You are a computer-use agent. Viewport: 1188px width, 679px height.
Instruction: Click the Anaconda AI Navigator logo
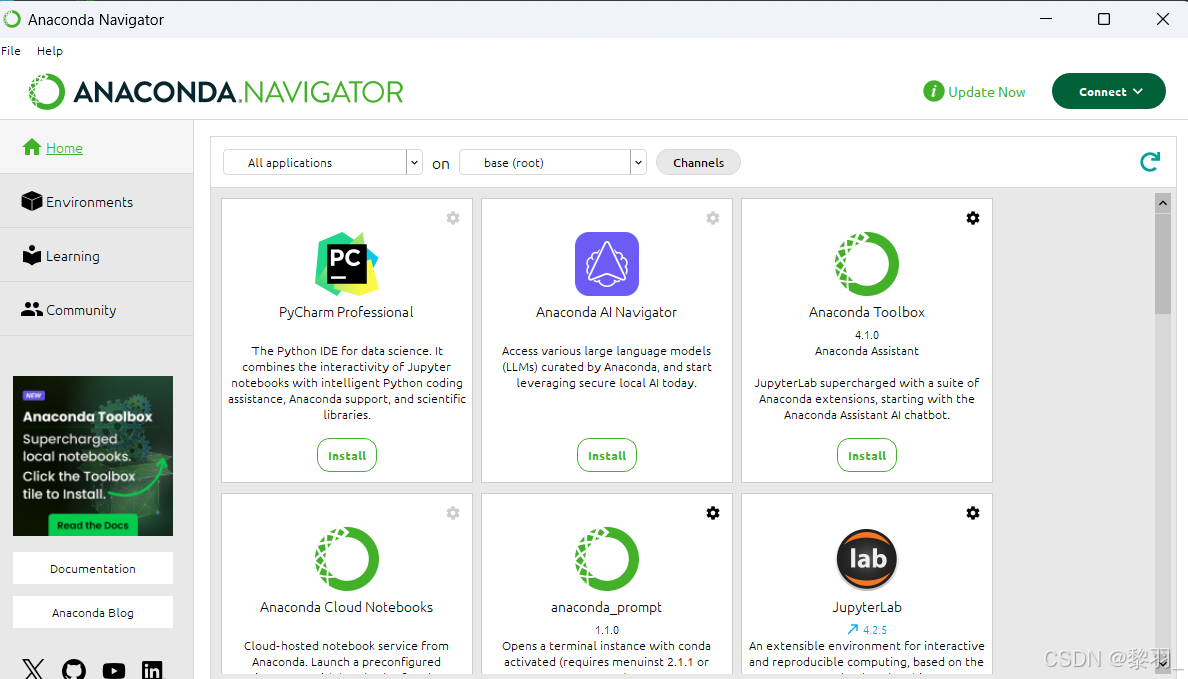(607, 264)
